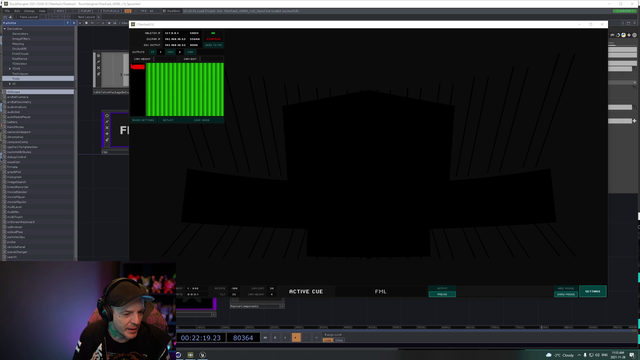Viewport: 640px width, 360px height.
Task: Toggle the Realtime checkbox
Action: (164, 11)
